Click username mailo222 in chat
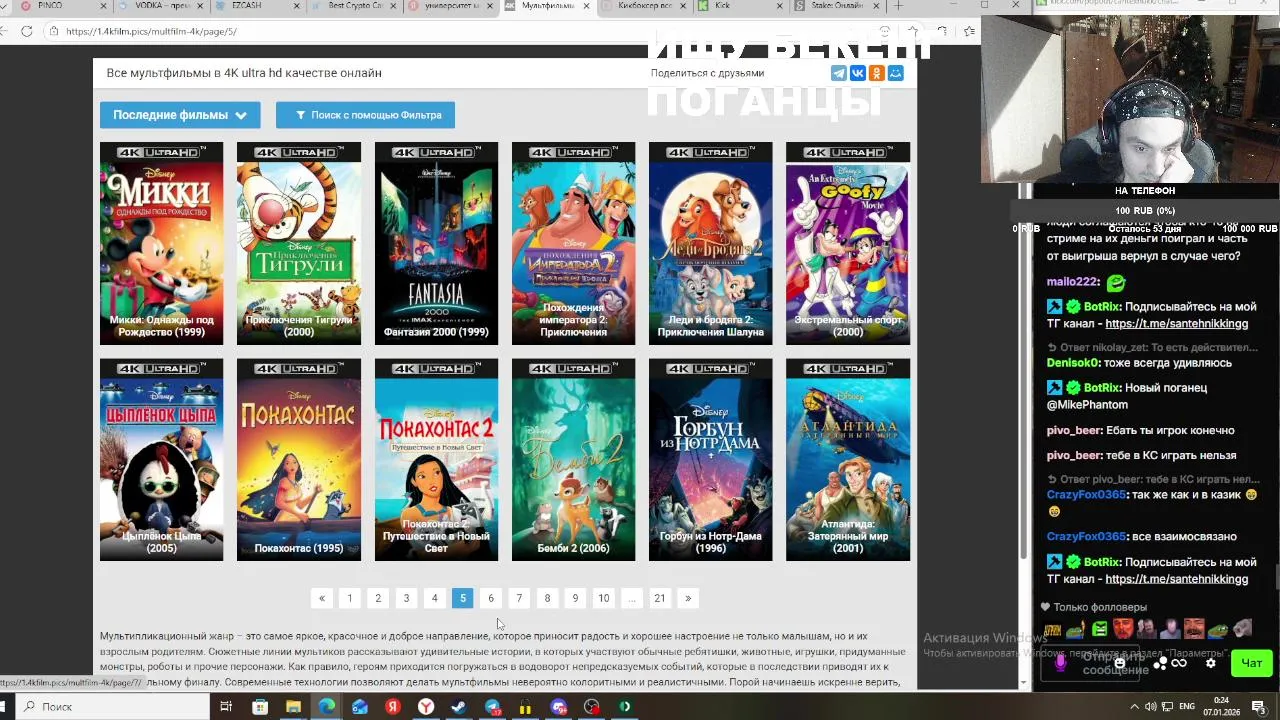Screen dimensions: 1280x720 1073,282
